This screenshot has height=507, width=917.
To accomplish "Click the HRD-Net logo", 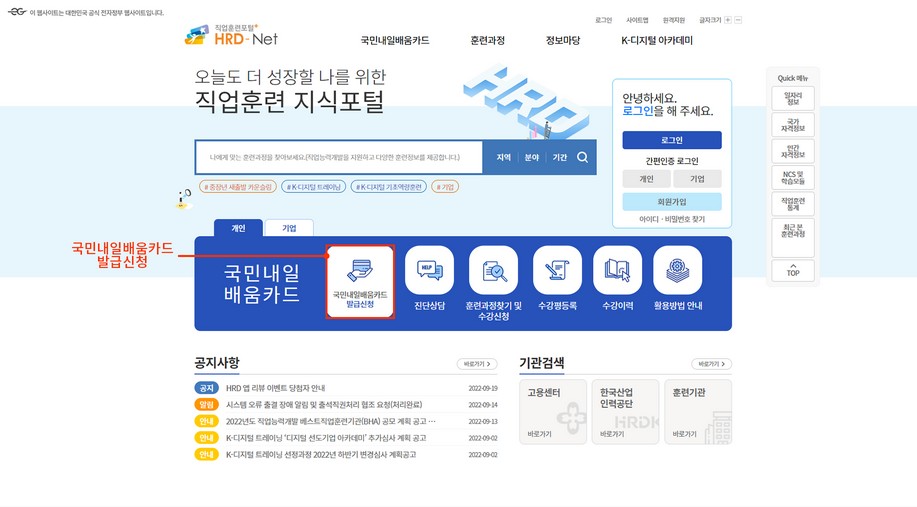I will [232, 36].
